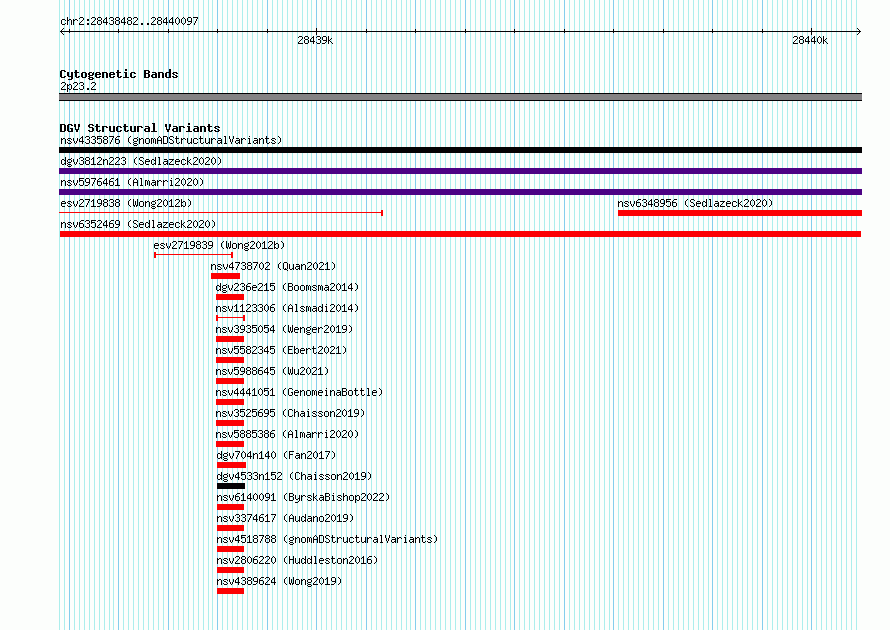890x630 pixels.
Task: Click red bar under nsv4738702
Action: point(225,276)
